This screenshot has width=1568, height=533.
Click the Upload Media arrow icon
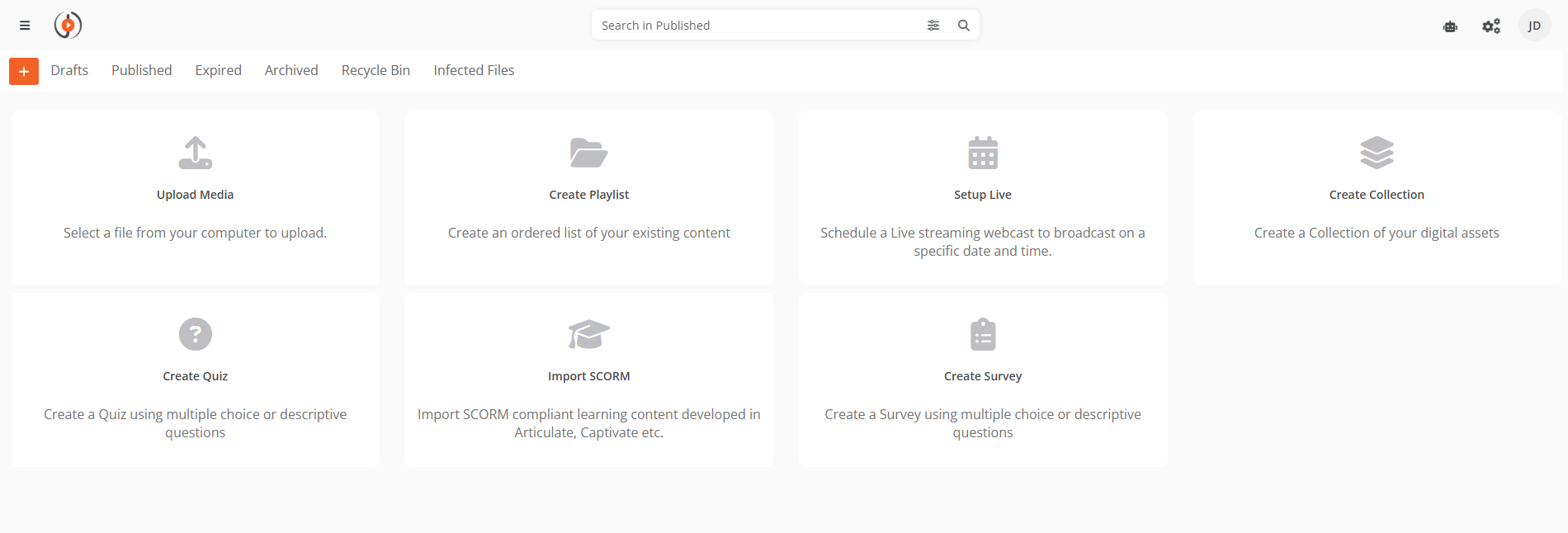196,153
